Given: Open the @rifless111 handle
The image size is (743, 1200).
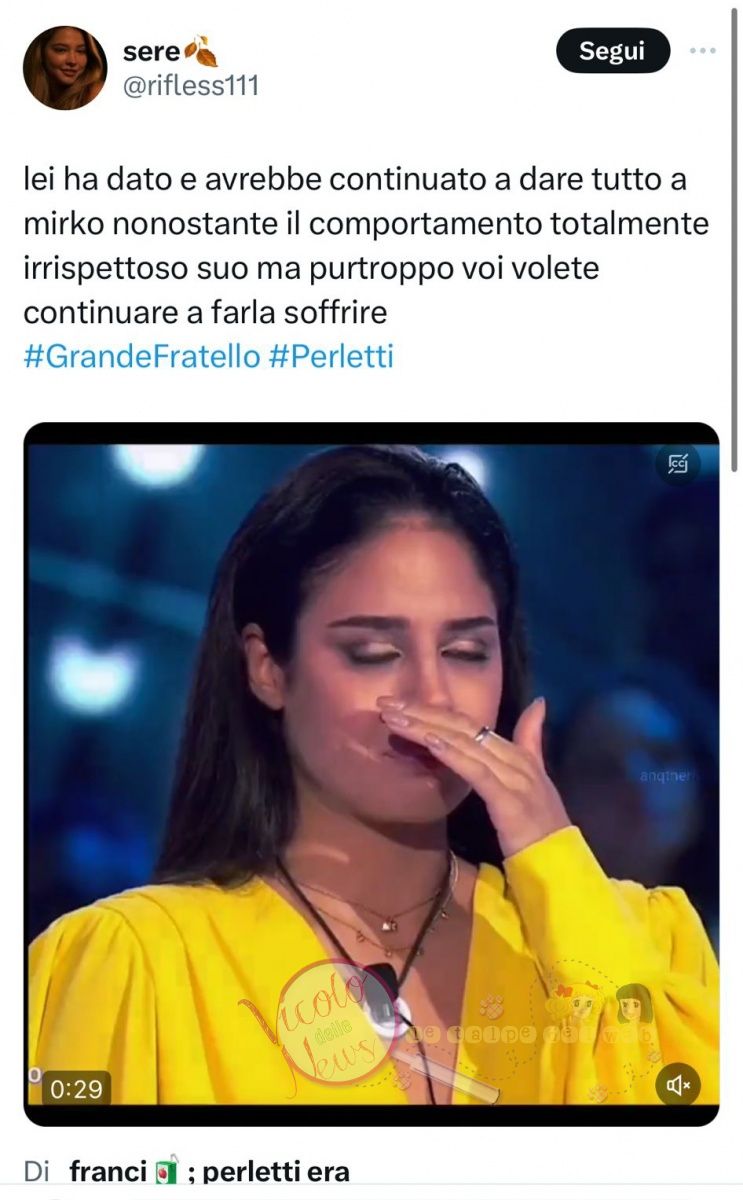Looking at the screenshot, I should [190, 86].
